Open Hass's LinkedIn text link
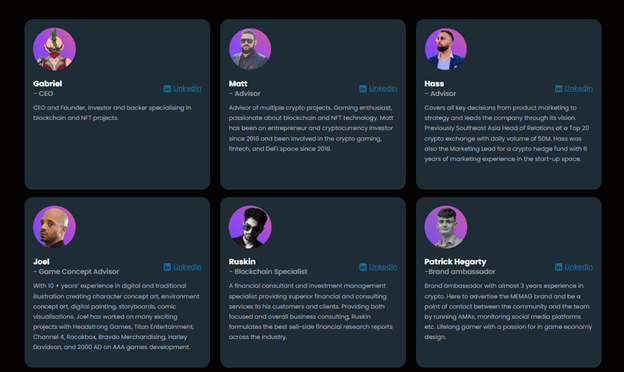The height and width of the screenshot is (372, 624). click(579, 89)
